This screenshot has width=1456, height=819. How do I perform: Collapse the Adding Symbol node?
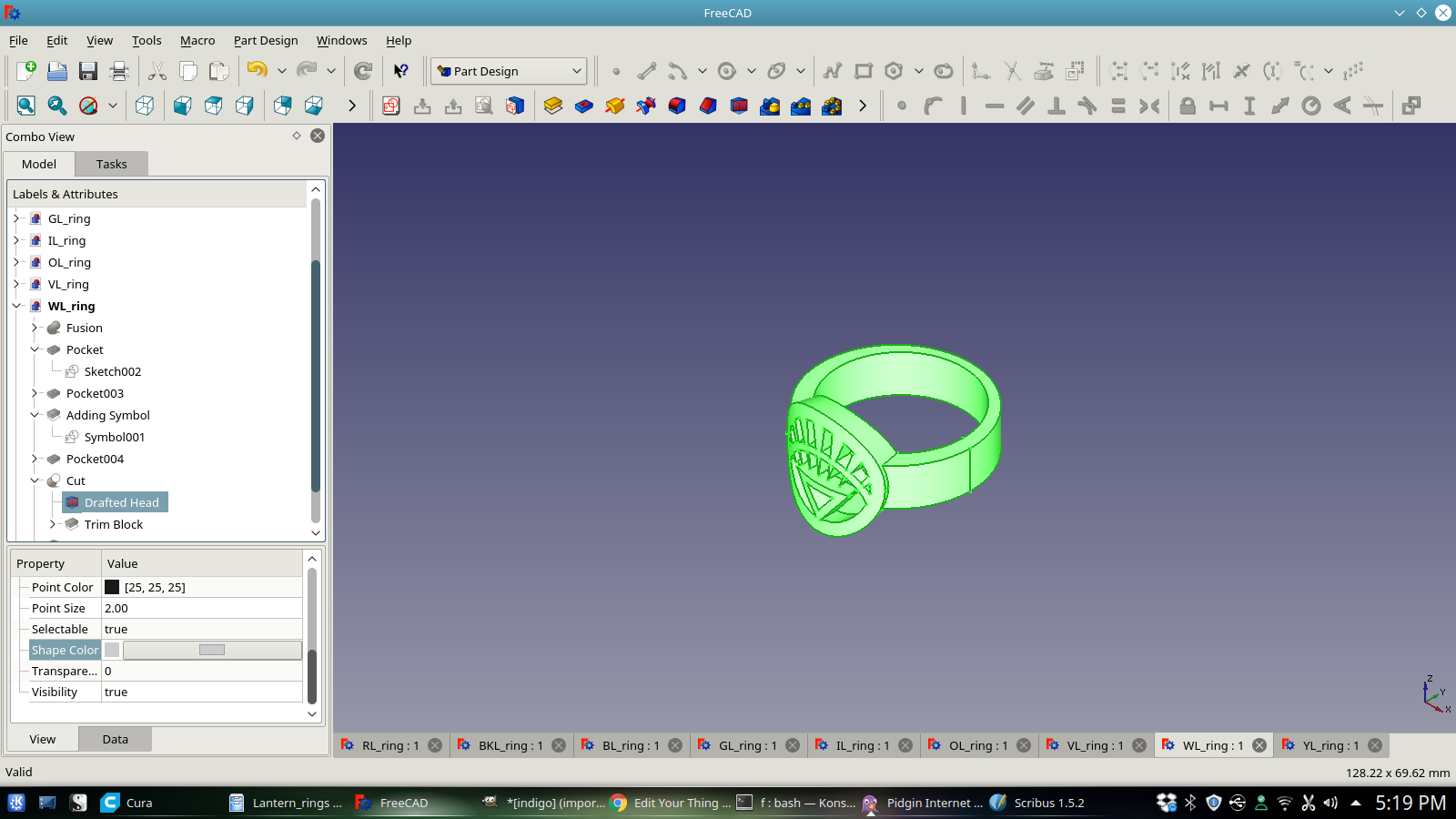click(35, 415)
